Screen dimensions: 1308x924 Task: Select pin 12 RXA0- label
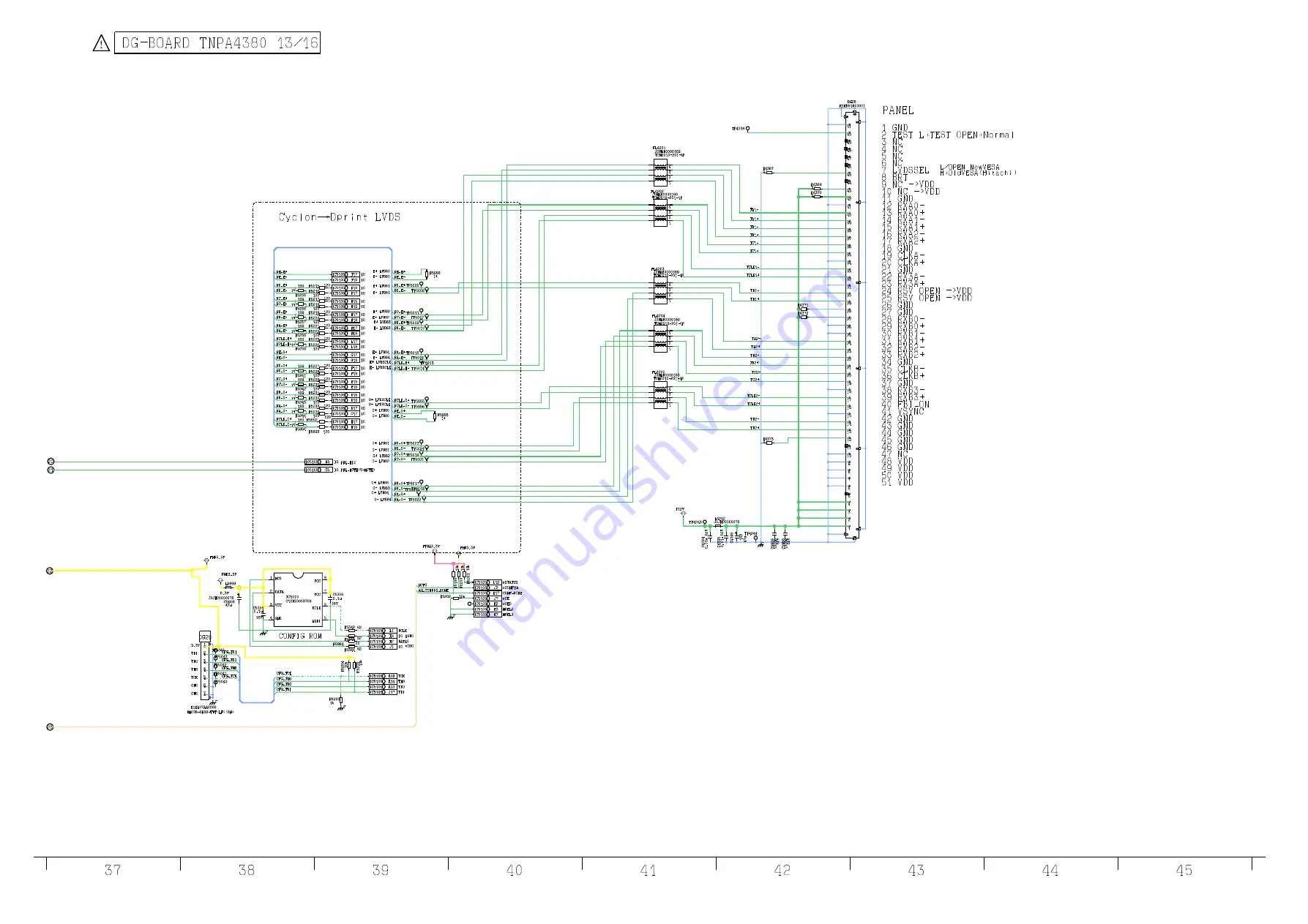pyautogui.click(x=903, y=206)
